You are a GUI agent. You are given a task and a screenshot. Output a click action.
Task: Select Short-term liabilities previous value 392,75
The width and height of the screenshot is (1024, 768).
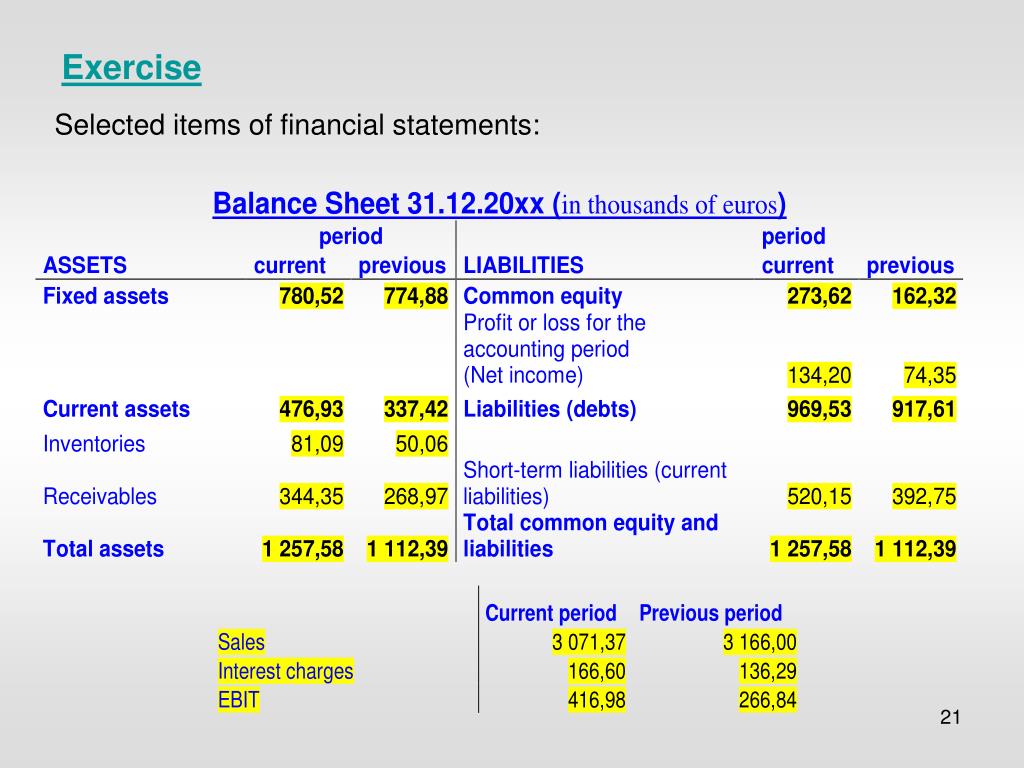tap(923, 496)
